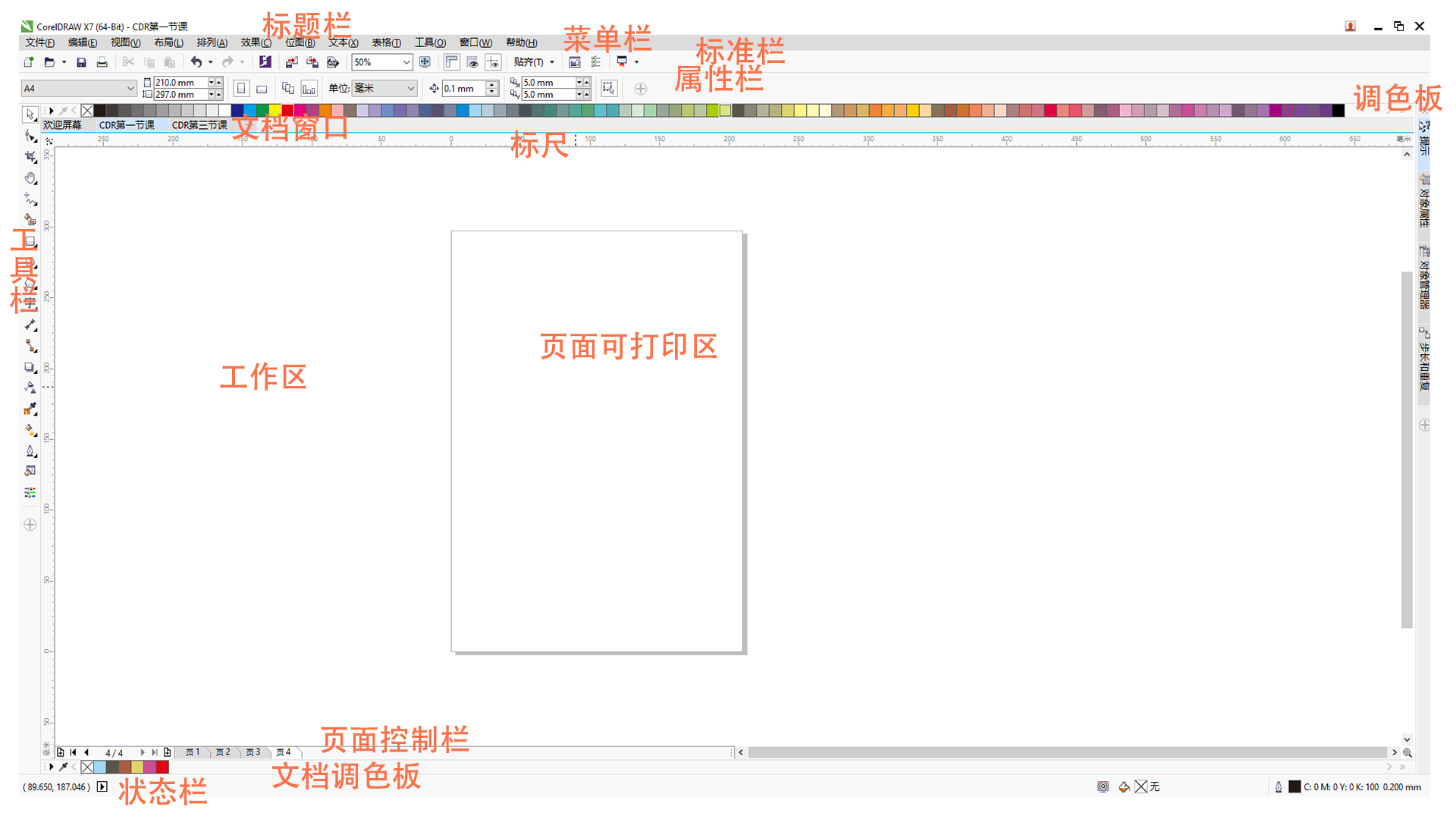This screenshot has height=819, width=1456.
Task: Pick the red swatch in document palette
Action: [x=162, y=767]
